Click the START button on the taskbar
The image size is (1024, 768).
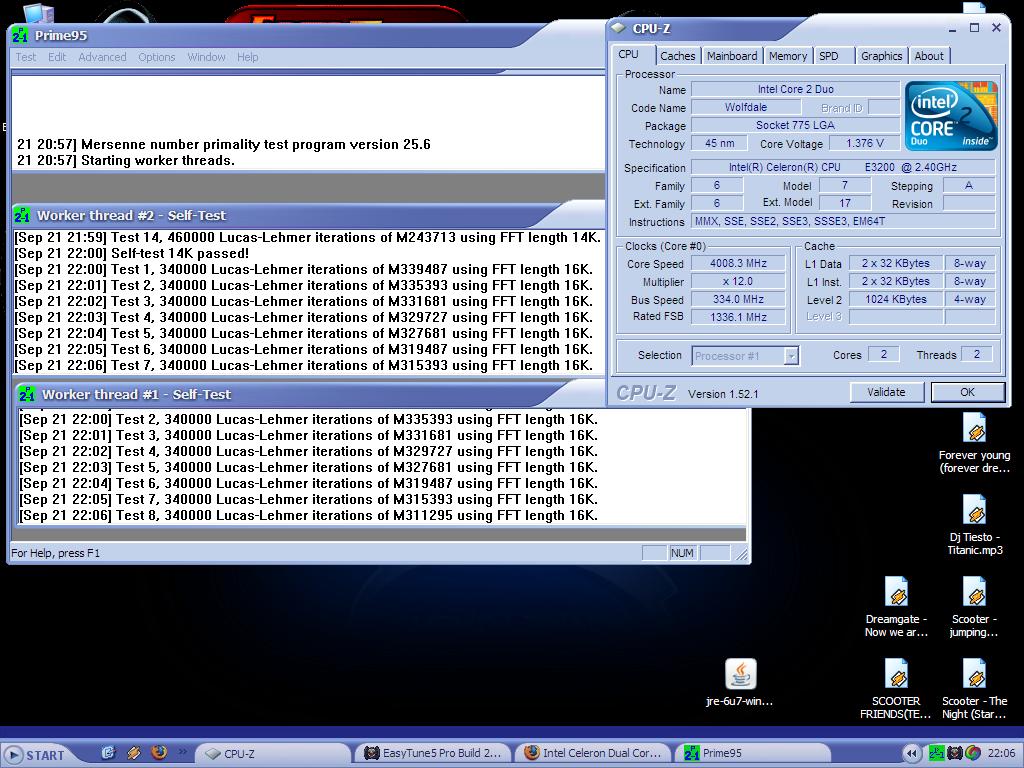coord(37,754)
